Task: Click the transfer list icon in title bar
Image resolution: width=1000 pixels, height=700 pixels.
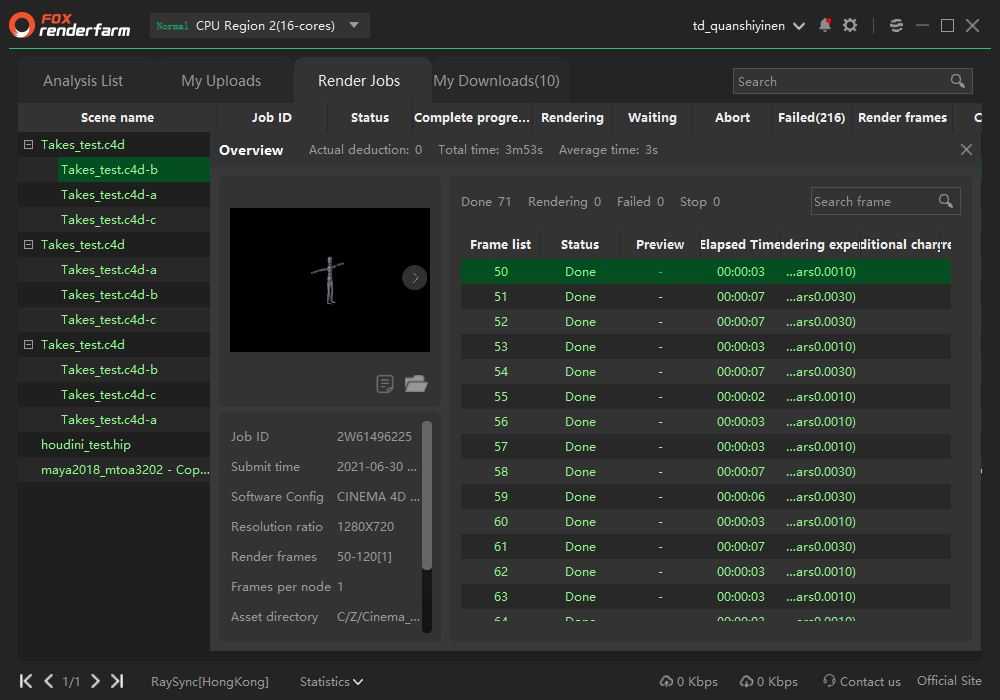Action: 896,26
